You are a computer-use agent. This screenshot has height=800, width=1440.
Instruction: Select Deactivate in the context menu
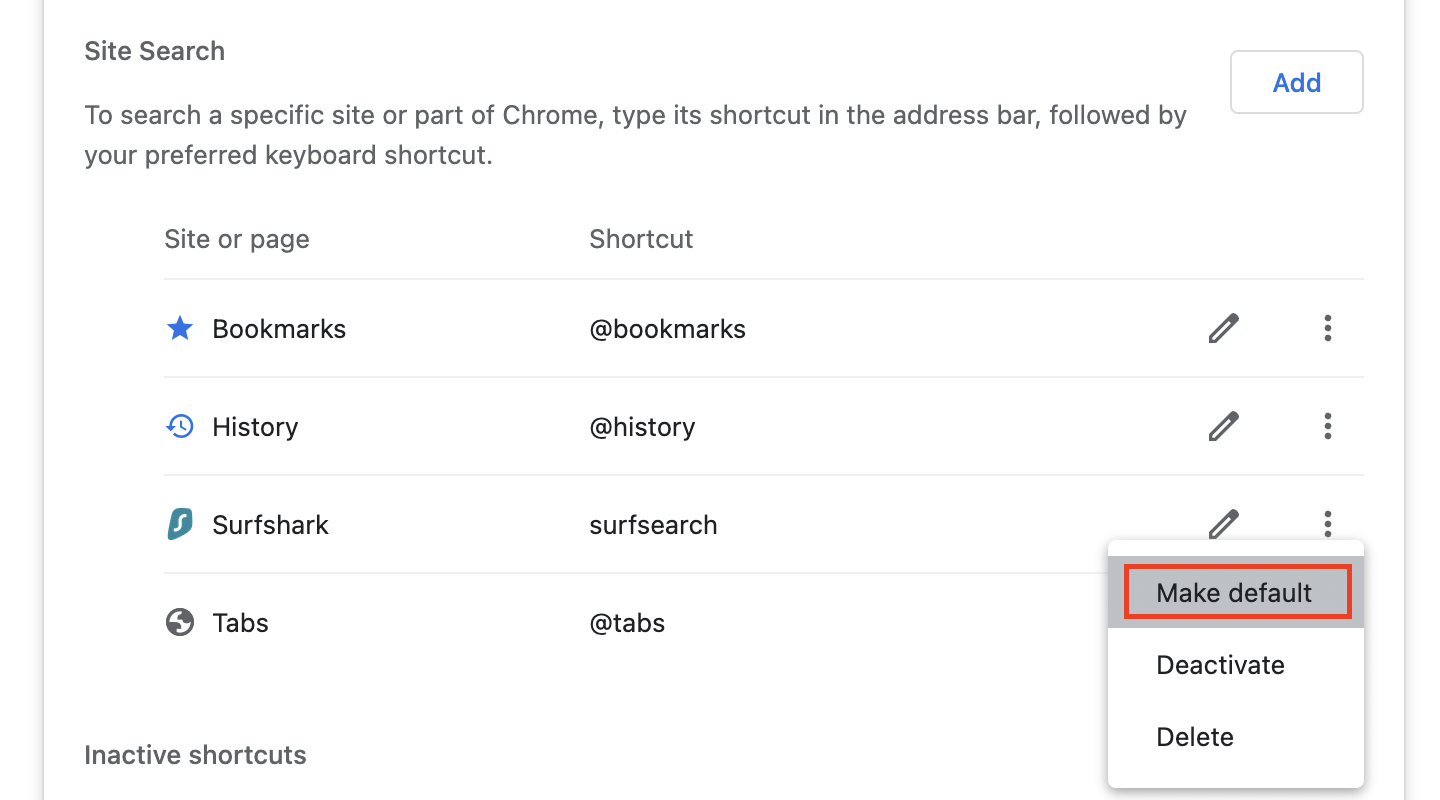point(1220,665)
